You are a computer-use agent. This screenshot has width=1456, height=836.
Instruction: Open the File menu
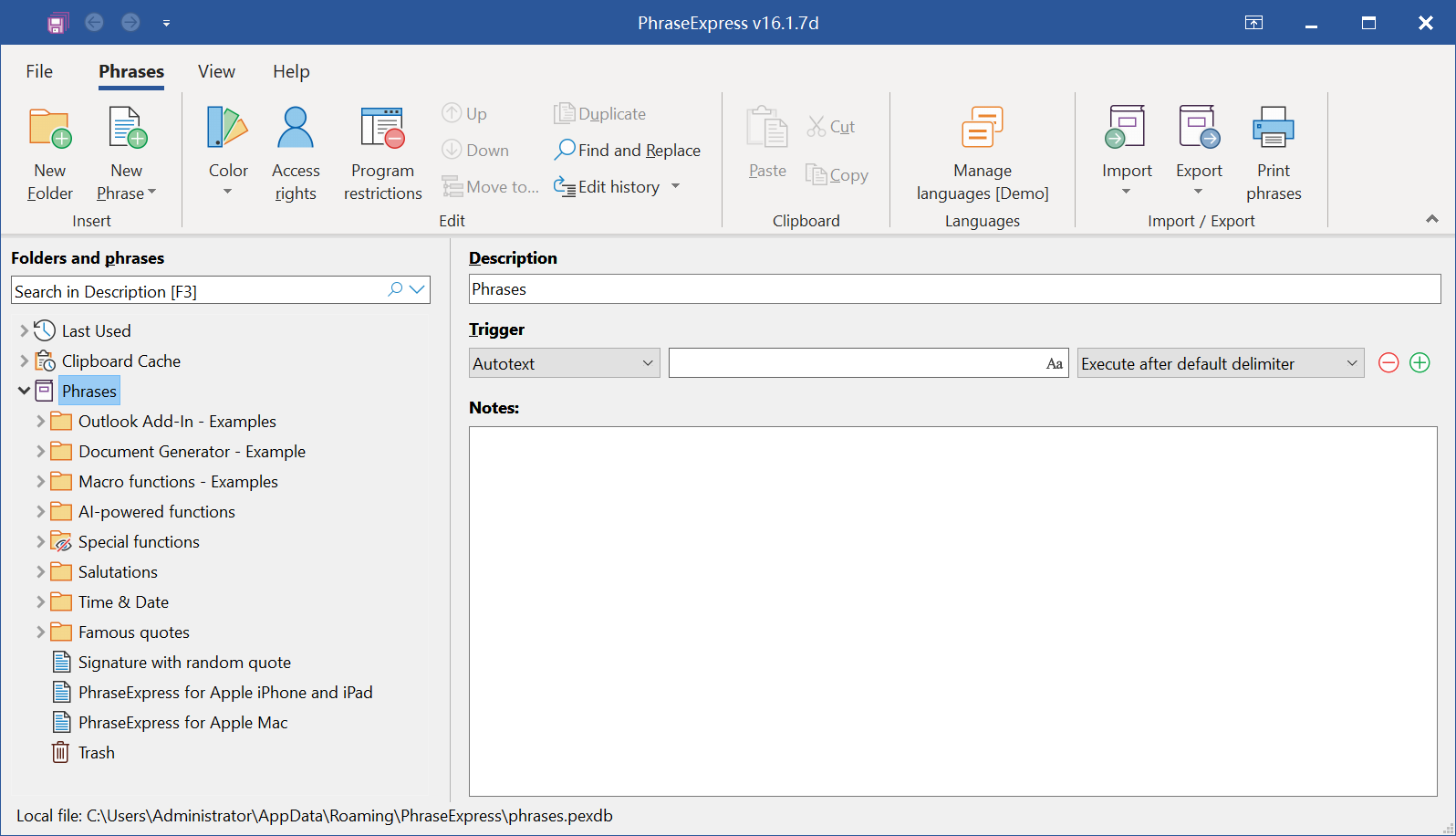point(39,71)
